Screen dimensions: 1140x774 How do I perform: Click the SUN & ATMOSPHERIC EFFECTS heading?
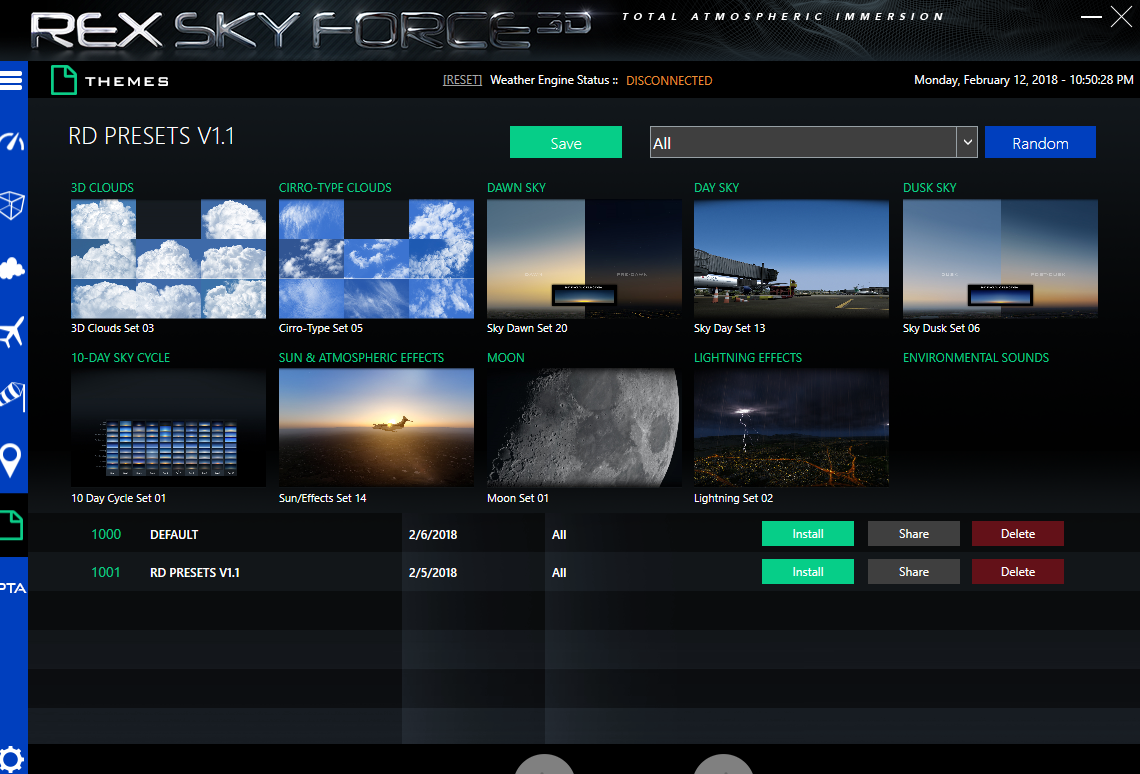[361, 358]
